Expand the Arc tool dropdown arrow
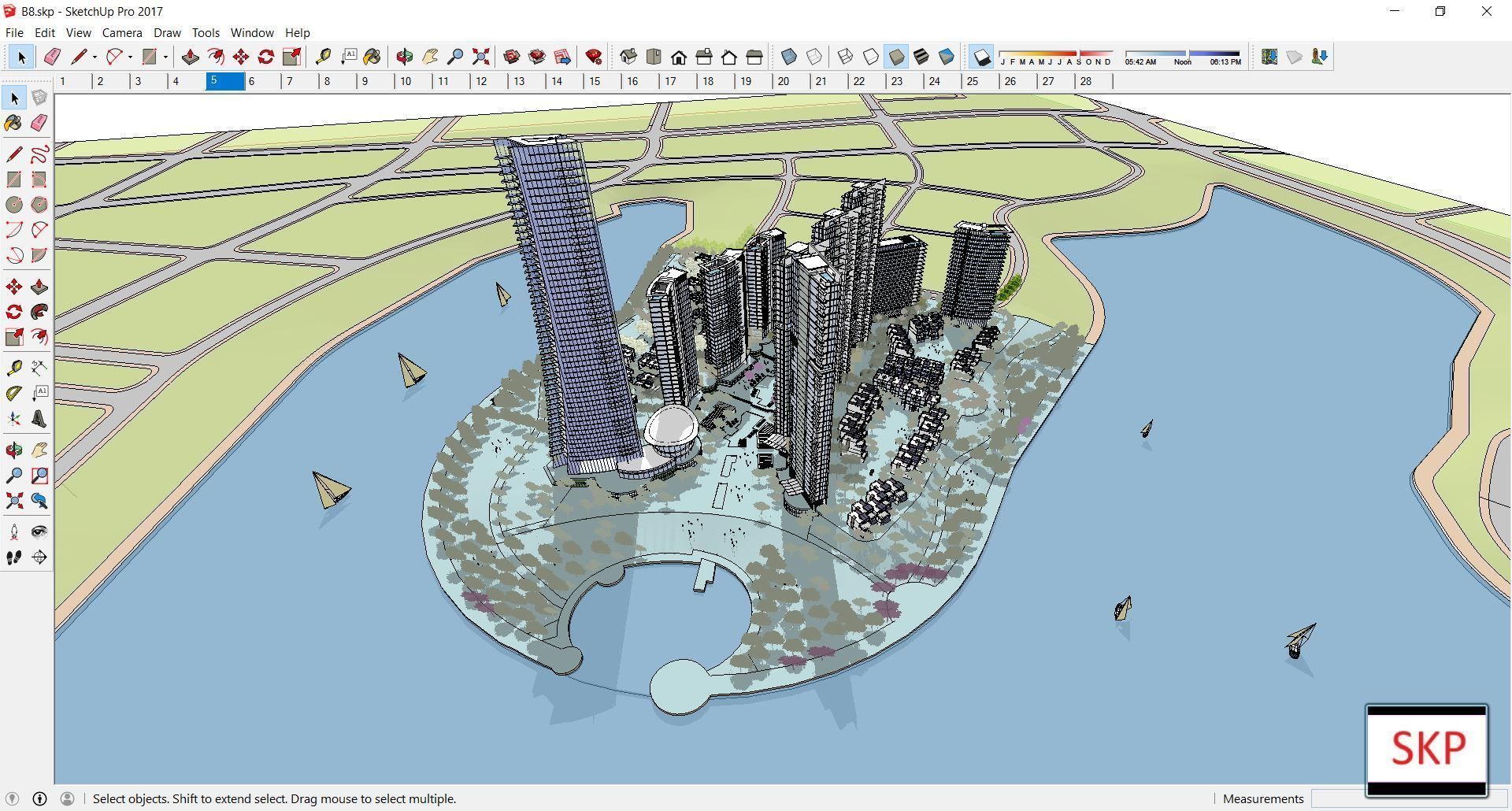 pyautogui.click(x=130, y=57)
